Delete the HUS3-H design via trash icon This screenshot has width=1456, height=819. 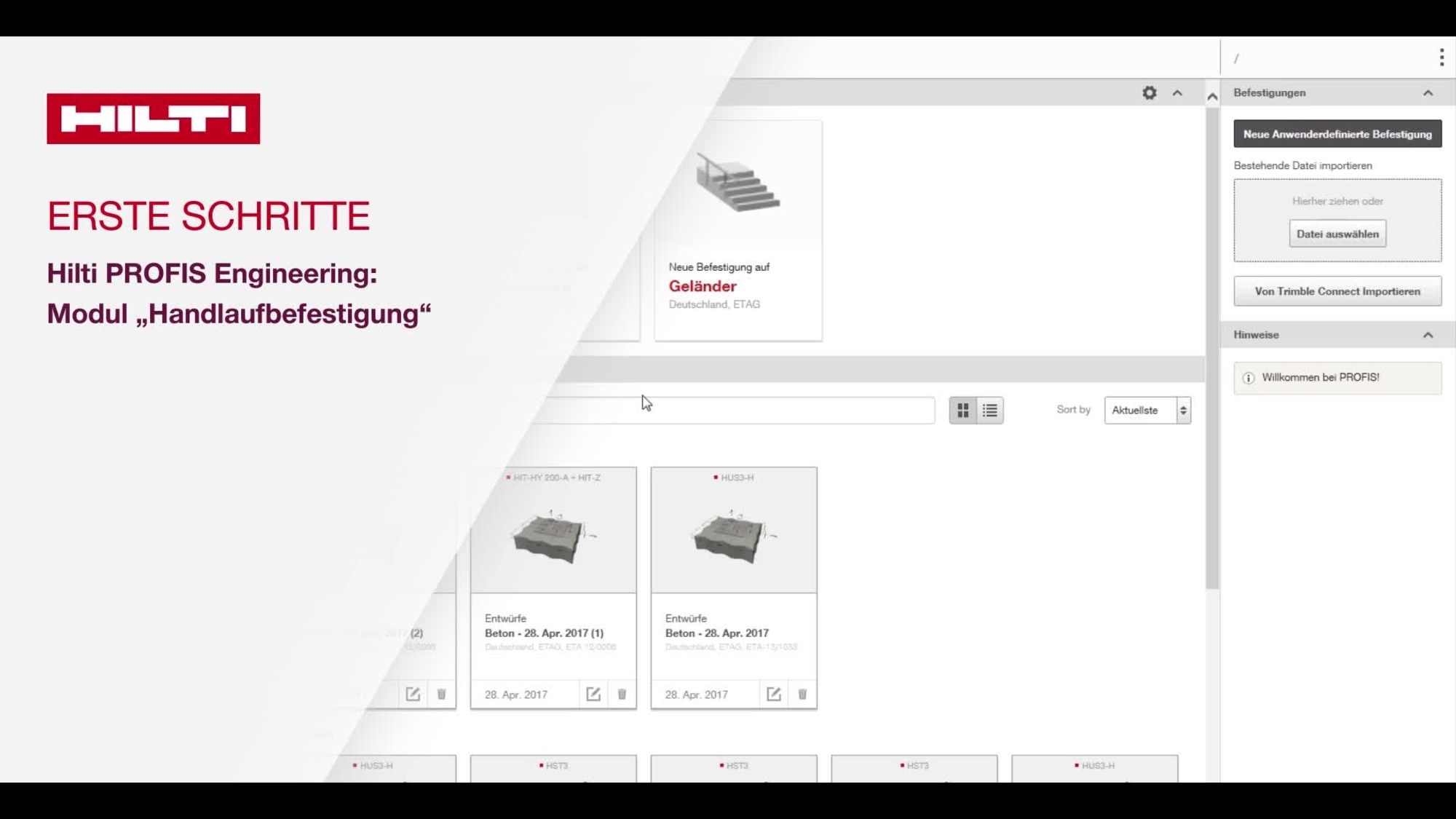pos(802,694)
